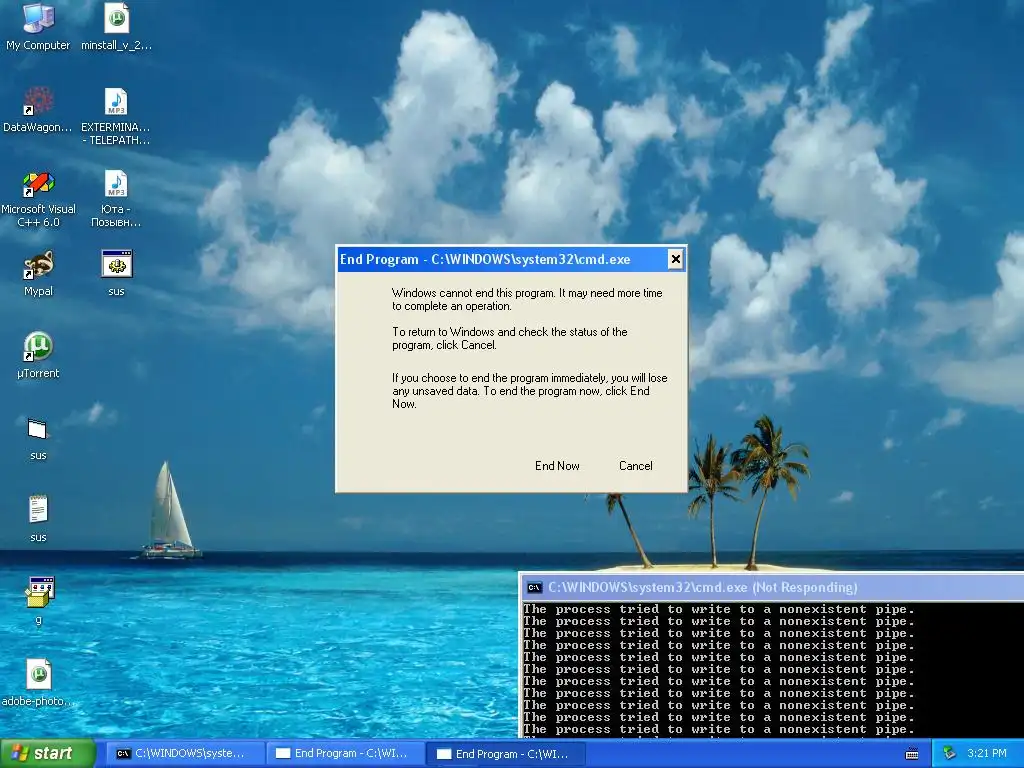1024x768 pixels.
Task: Switch to second End Program taskbar button
Action: pyautogui.click(x=505, y=754)
